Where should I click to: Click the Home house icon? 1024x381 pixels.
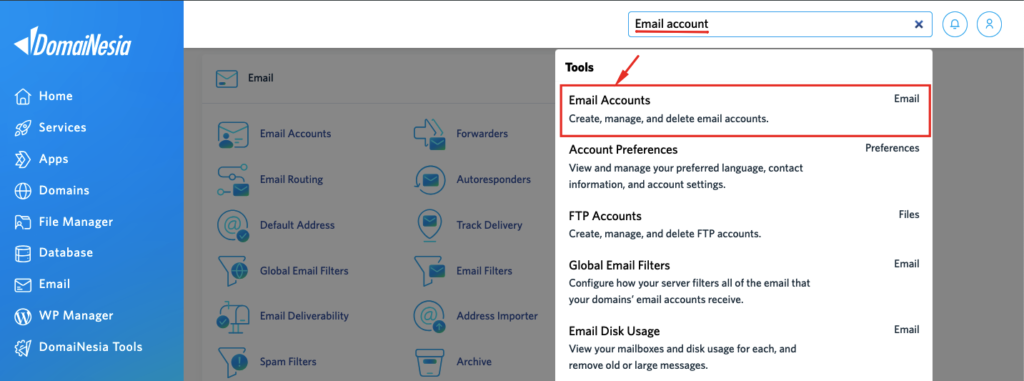click(22, 97)
